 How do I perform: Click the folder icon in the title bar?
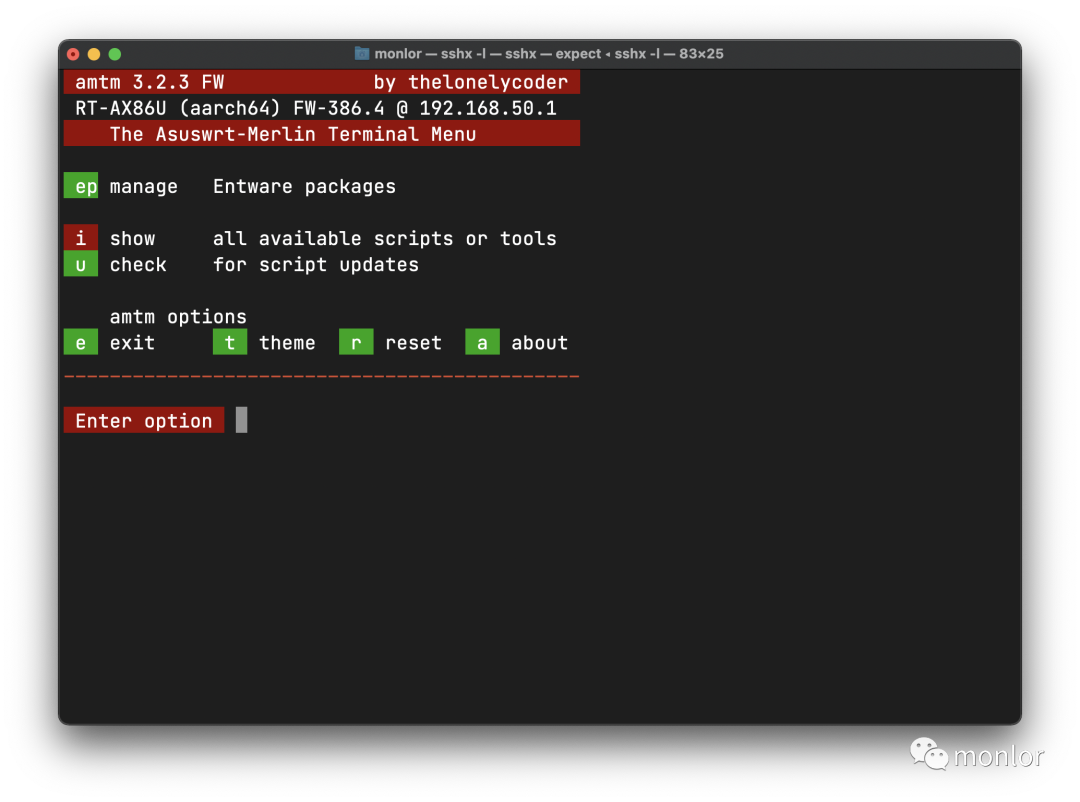click(x=362, y=54)
